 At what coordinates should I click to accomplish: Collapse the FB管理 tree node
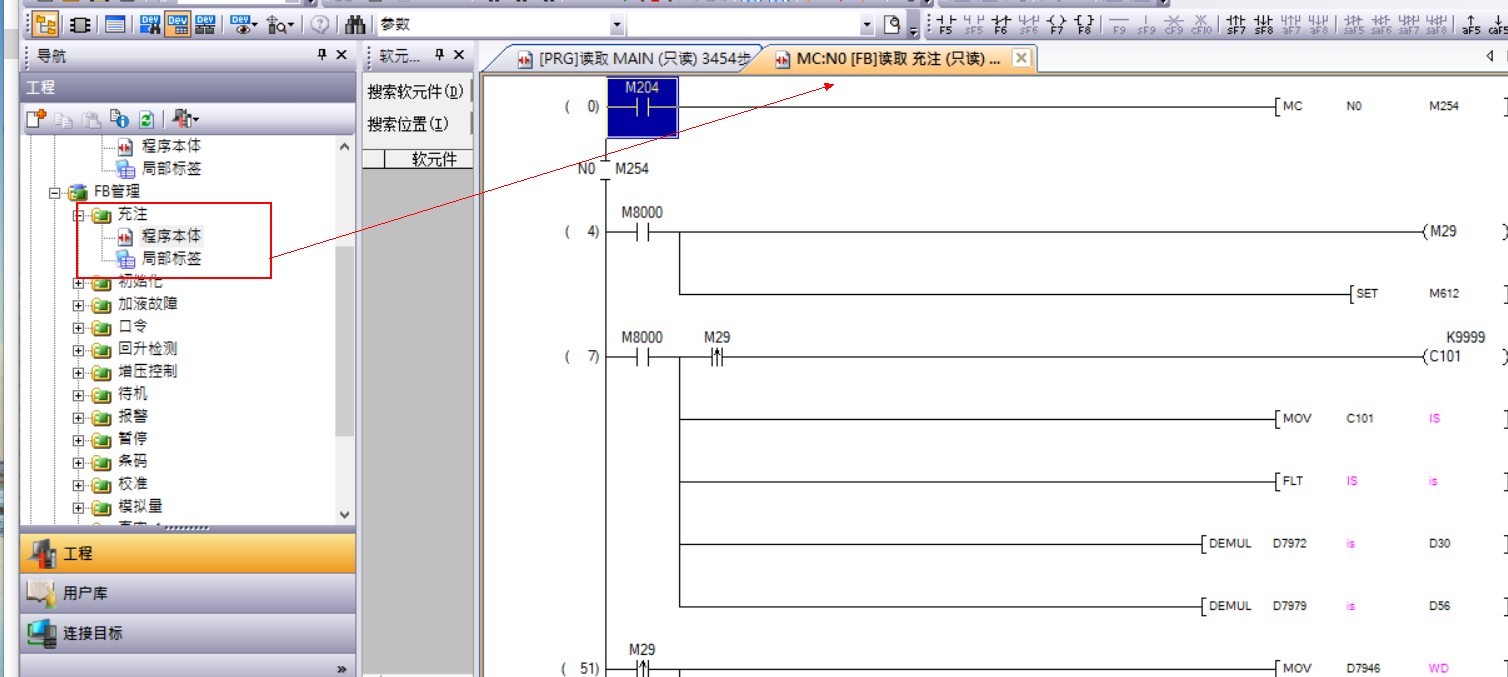click(x=56, y=192)
